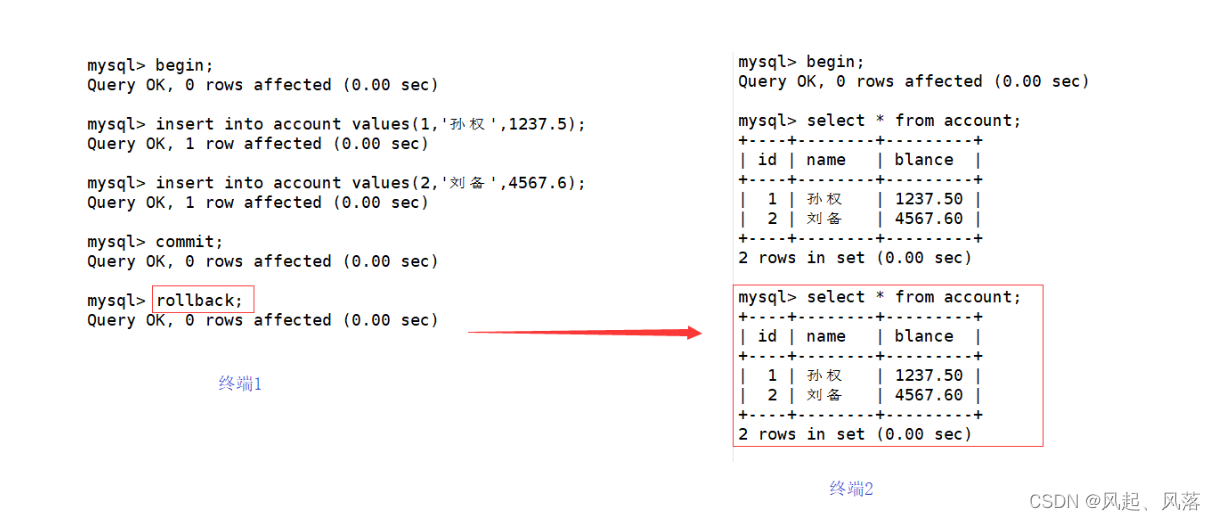Select the 'Query OK' line directly below rollback
Viewport: 1216px width, 520px height.
[x=262, y=321]
